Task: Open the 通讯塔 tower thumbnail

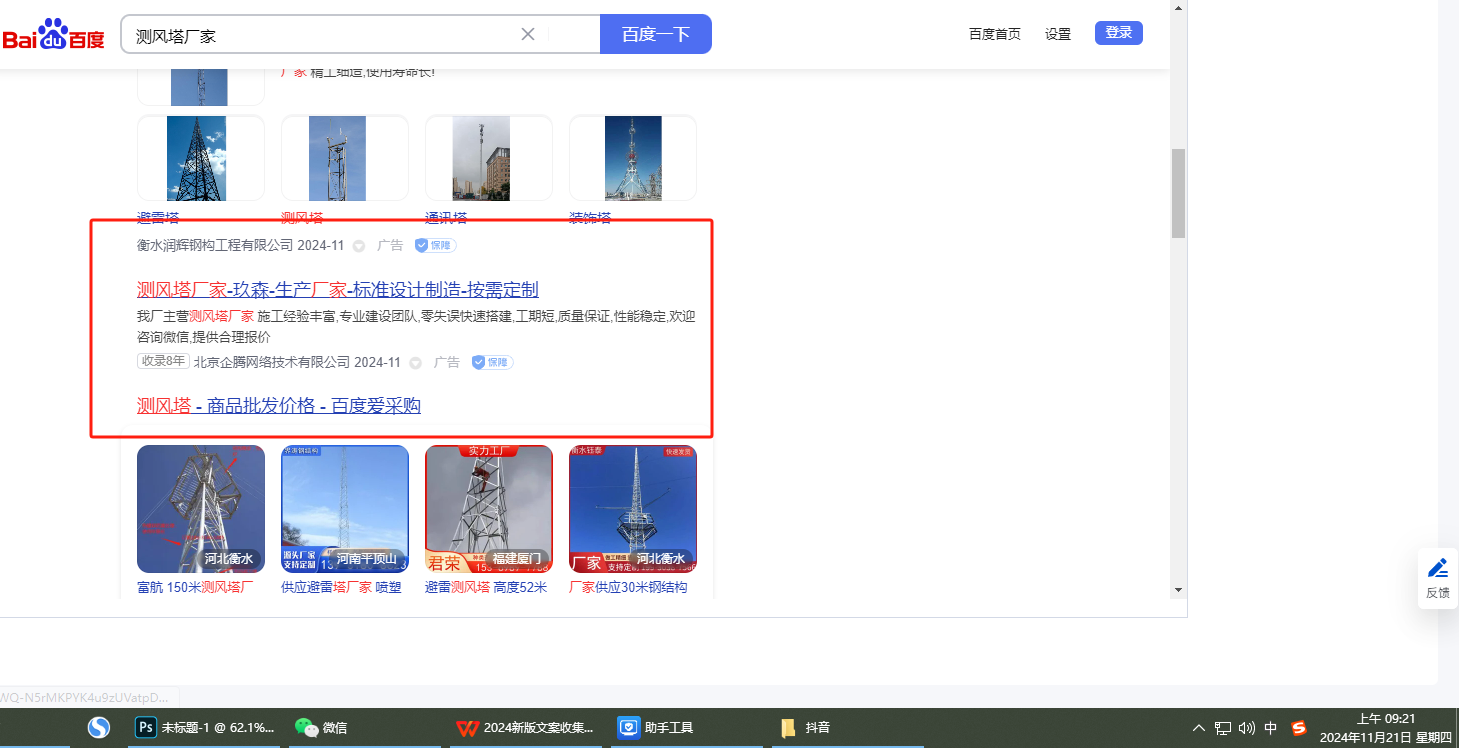Action: click(x=489, y=158)
